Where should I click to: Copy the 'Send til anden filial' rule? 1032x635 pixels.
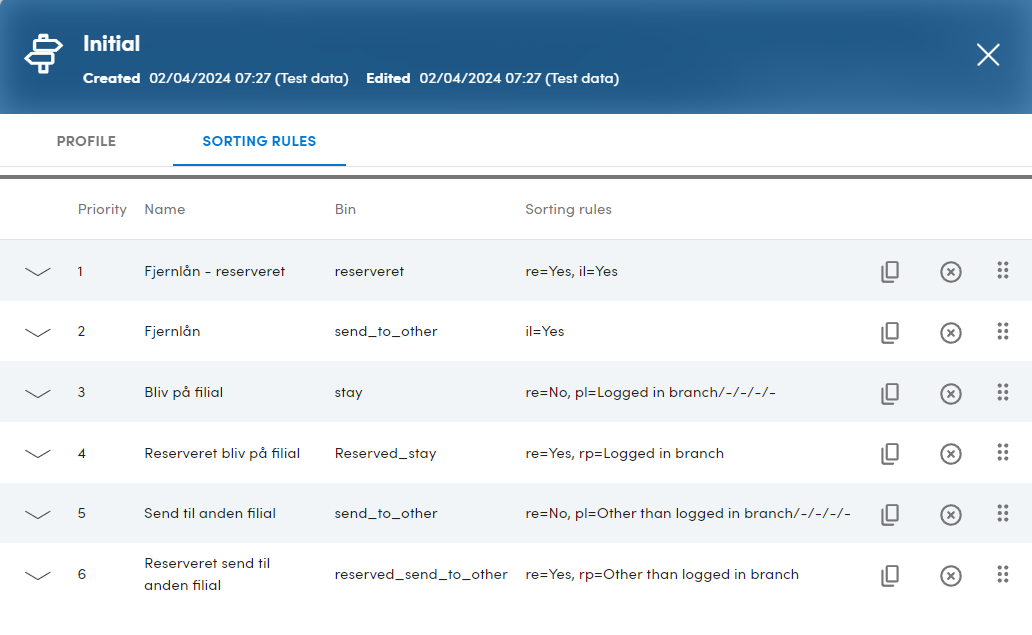click(890, 514)
